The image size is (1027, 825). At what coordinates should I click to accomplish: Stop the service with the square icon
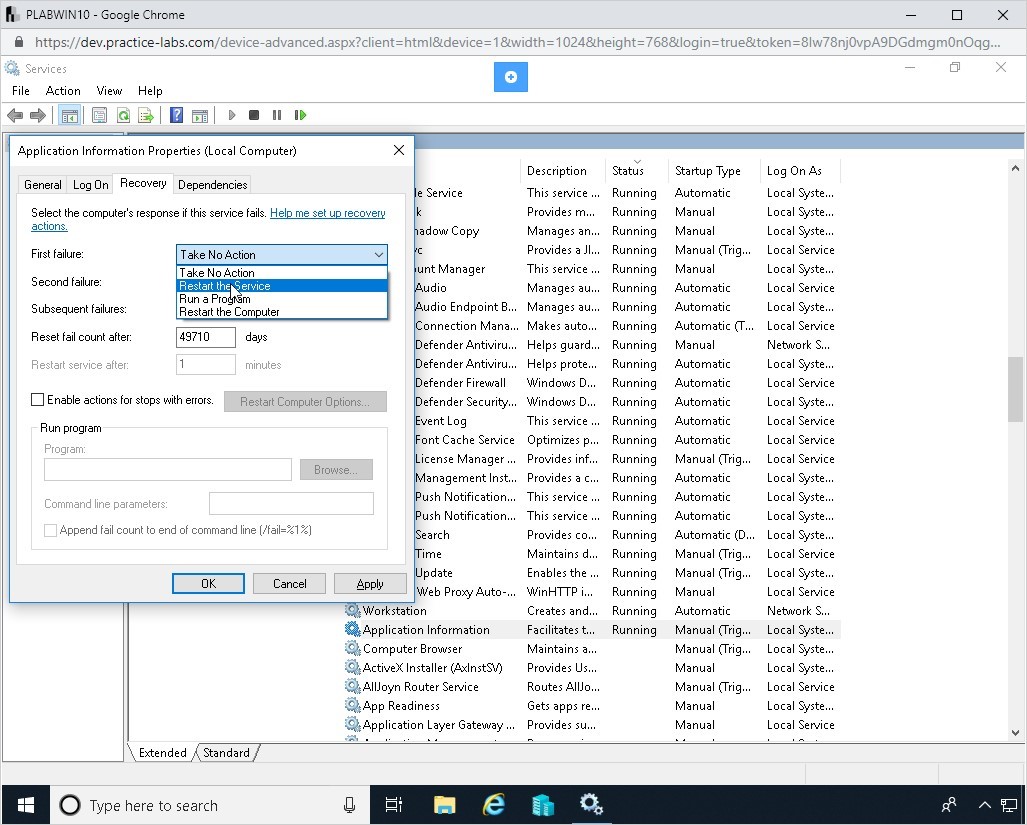[x=254, y=115]
